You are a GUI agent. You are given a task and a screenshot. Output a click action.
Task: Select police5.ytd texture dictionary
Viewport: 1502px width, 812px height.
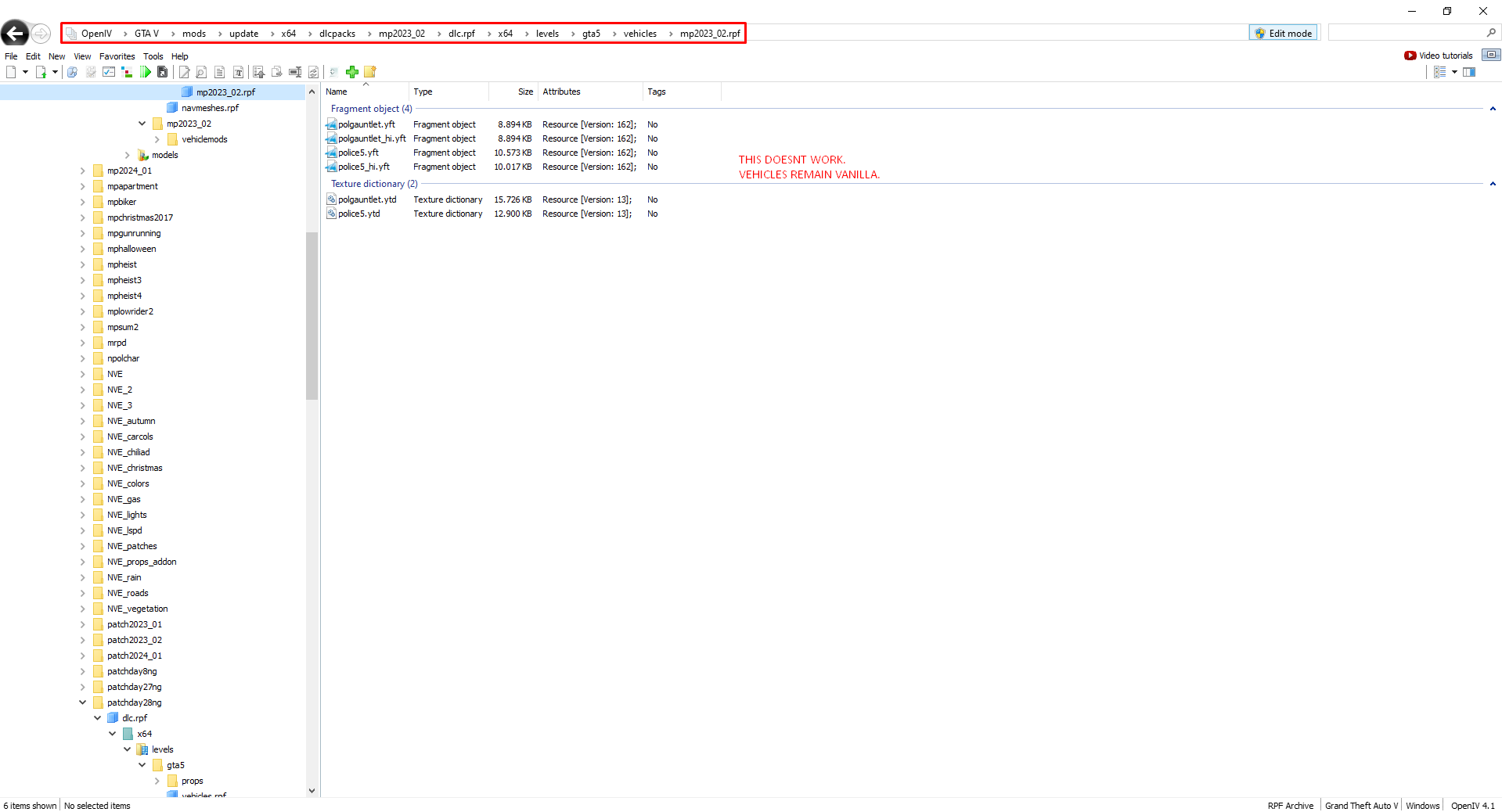pos(358,214)
